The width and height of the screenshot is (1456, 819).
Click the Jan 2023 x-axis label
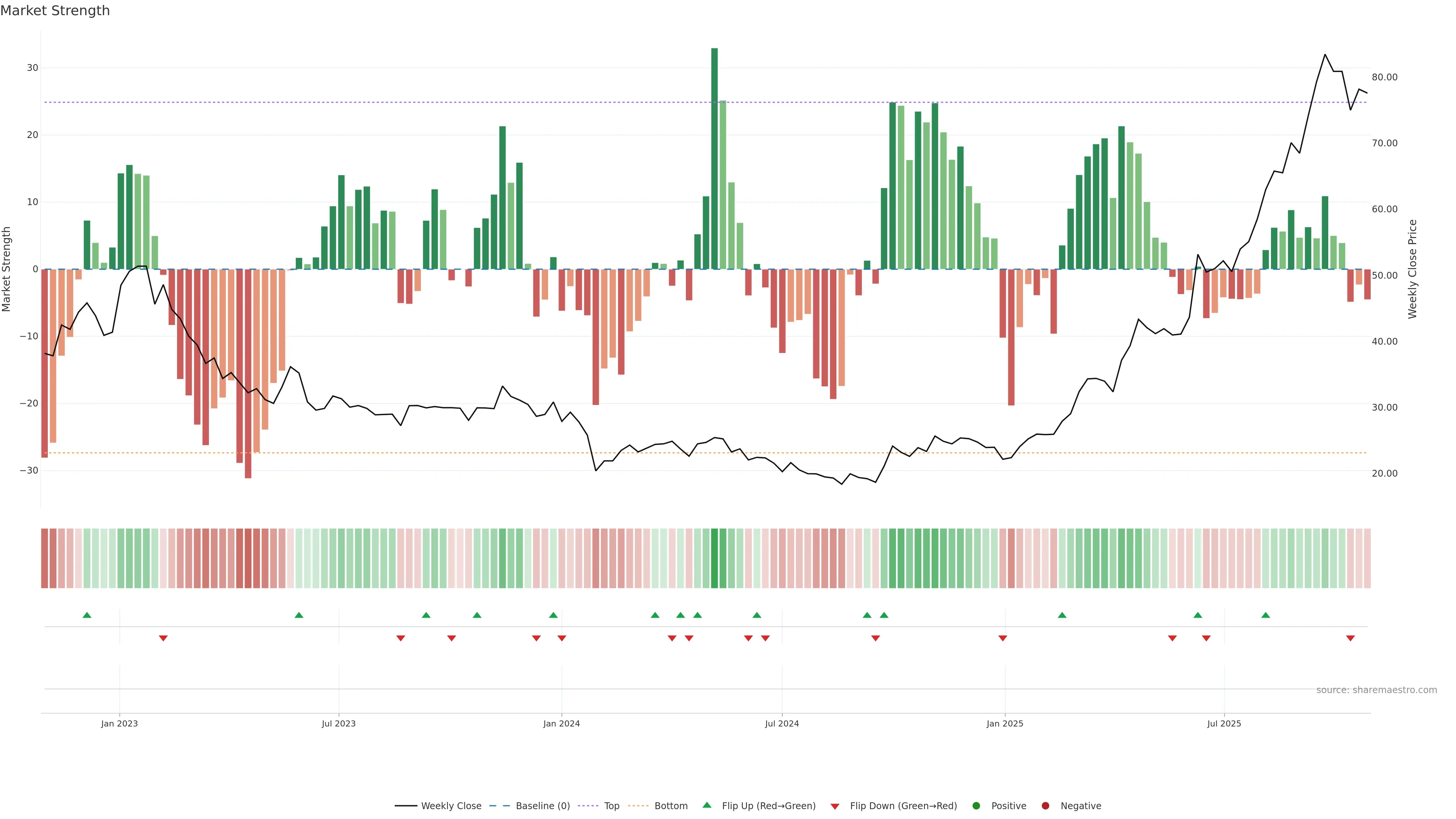[119, 723]
